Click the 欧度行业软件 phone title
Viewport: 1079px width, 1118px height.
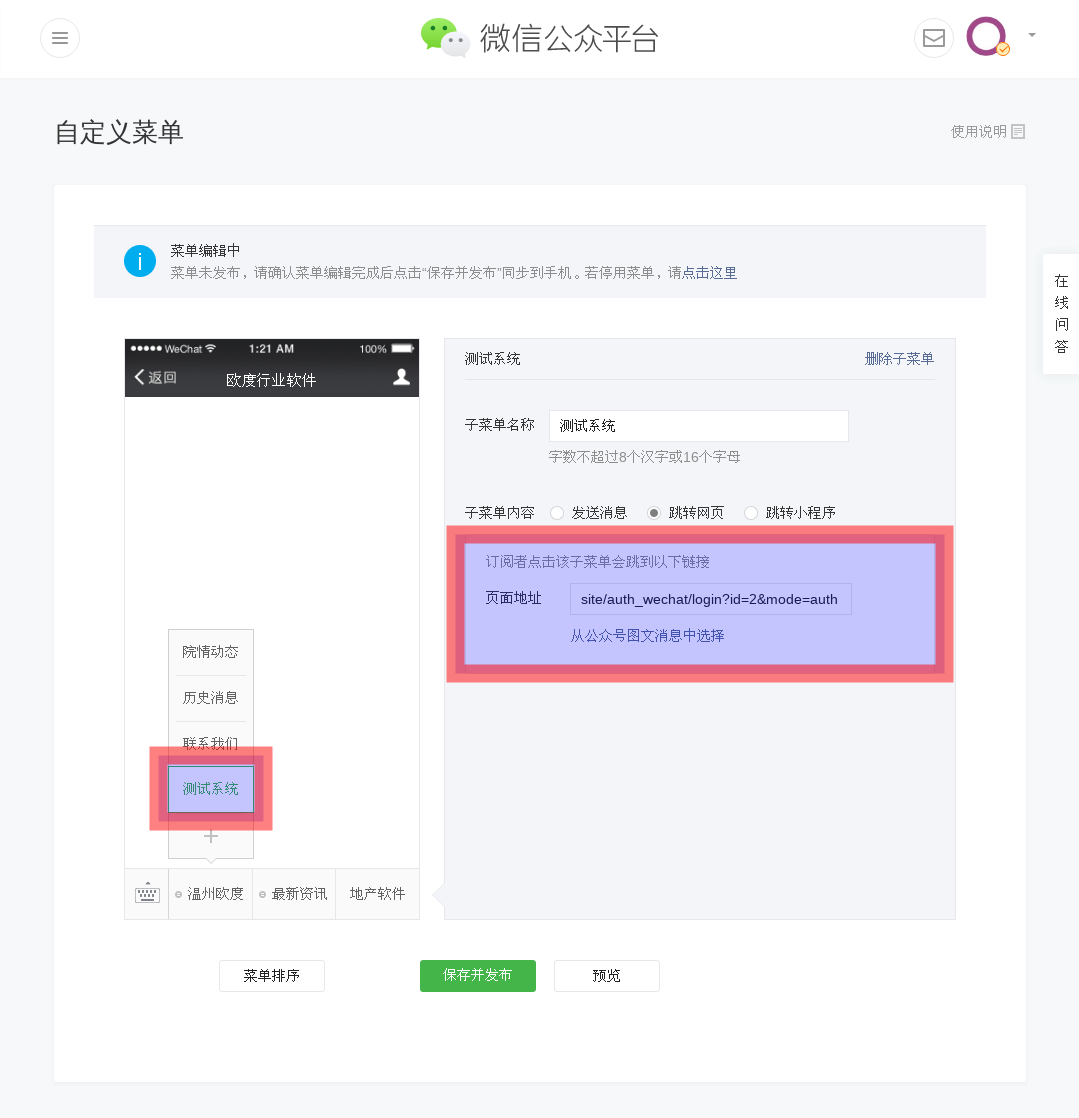pos(271,380)
